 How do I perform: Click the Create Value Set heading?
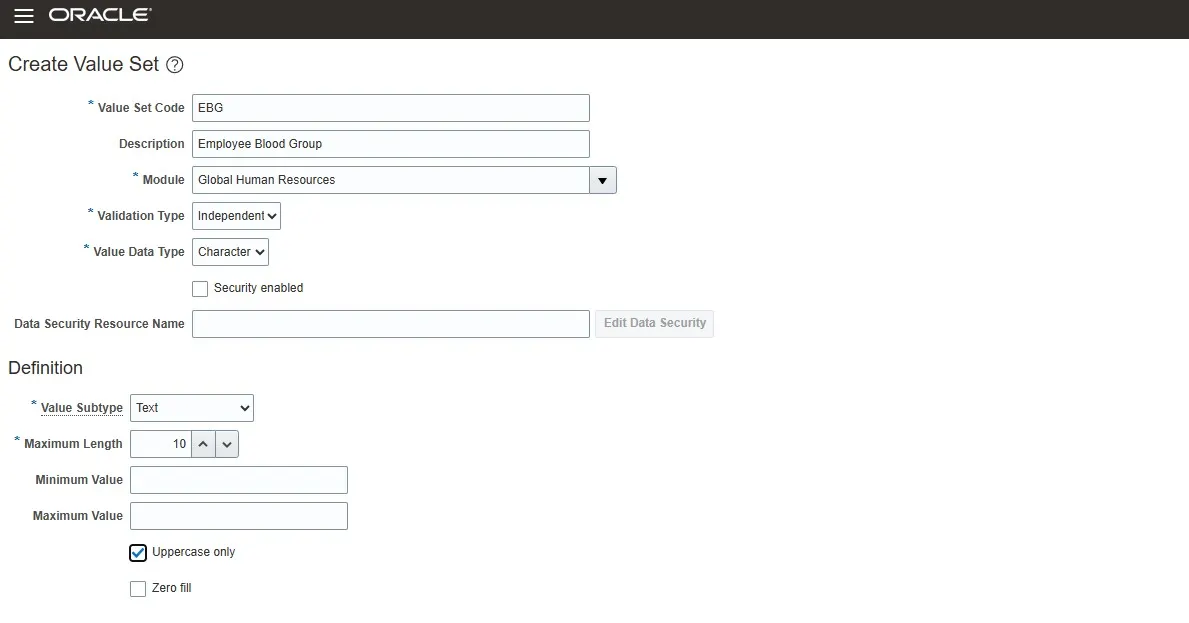pyautogui.click(x=83, y=64)
